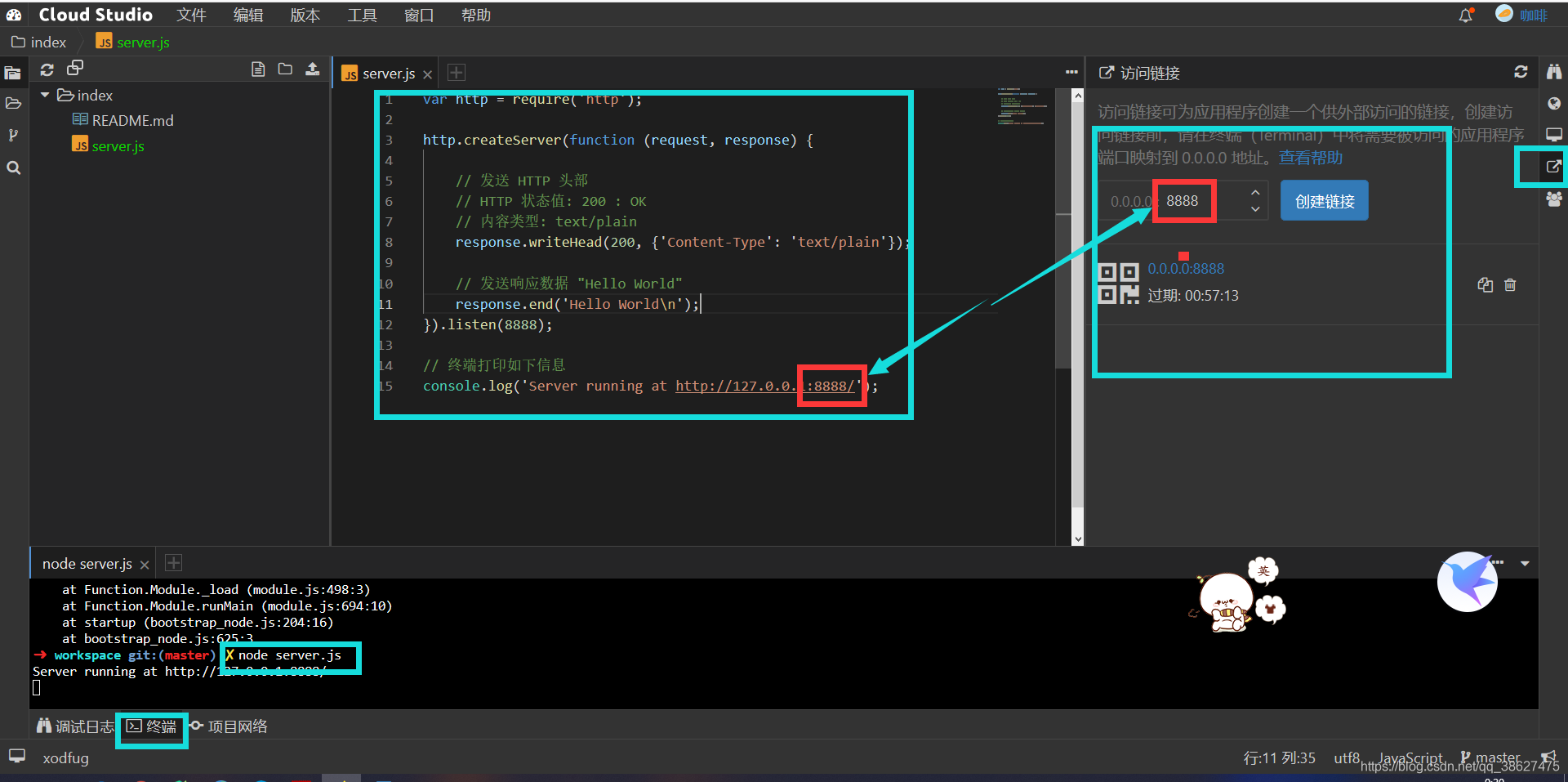This screenshot has height=782, width=1568.
Task: Close the server.js editor tab
Action: (428, 74)
